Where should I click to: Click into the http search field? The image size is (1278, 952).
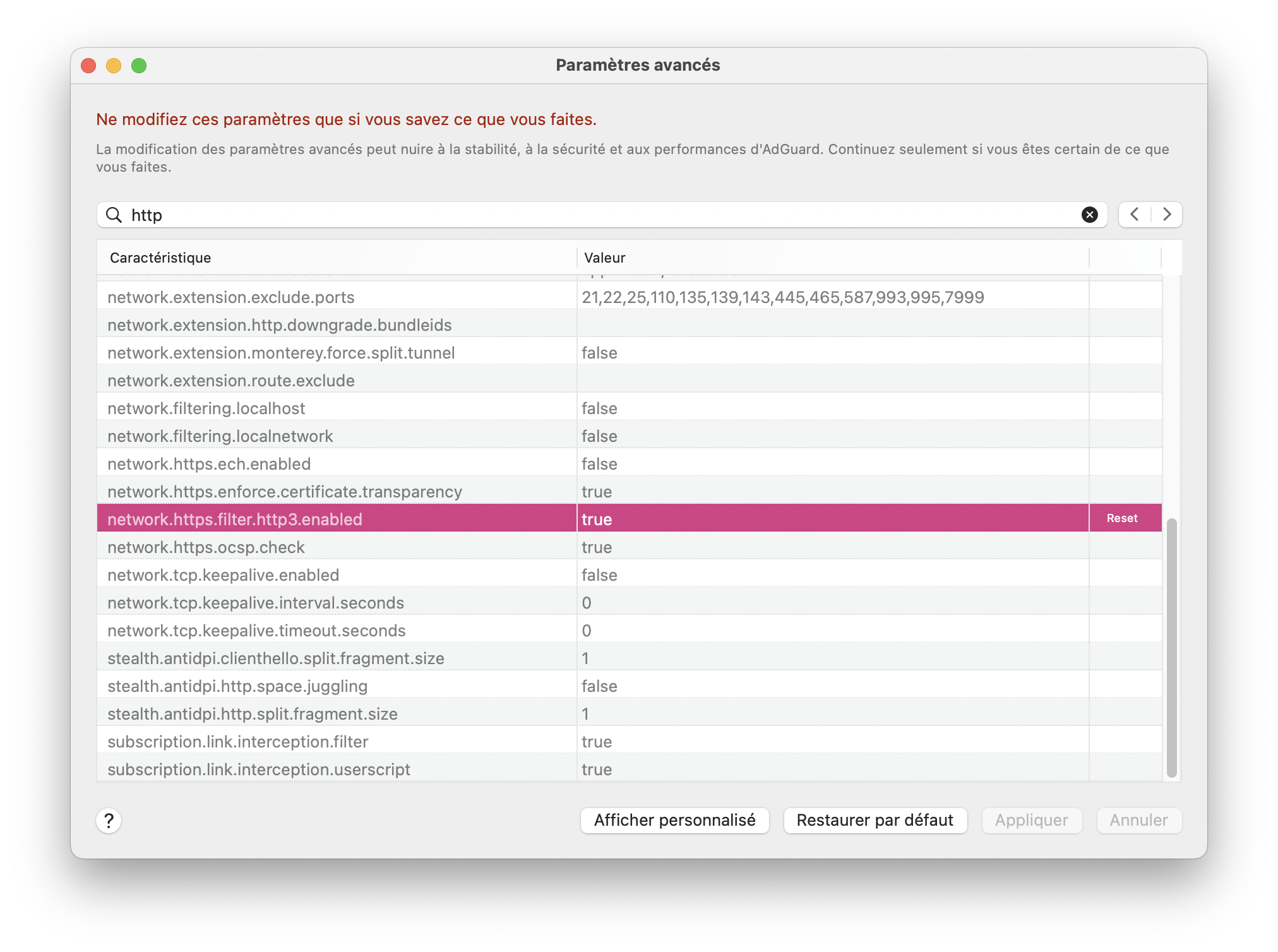click(602, 215)
